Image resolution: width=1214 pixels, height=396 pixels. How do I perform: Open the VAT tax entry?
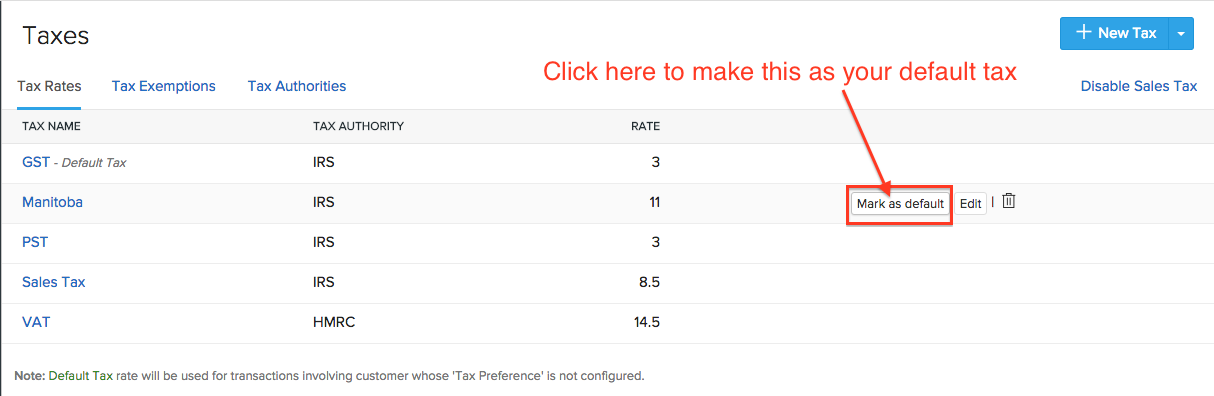point(35,322)
